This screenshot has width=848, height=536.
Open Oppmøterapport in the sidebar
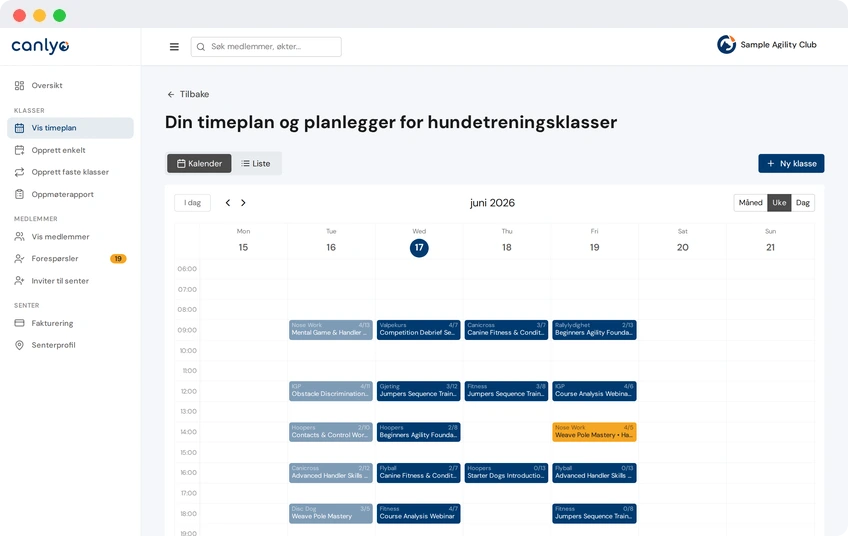point(70,194)
